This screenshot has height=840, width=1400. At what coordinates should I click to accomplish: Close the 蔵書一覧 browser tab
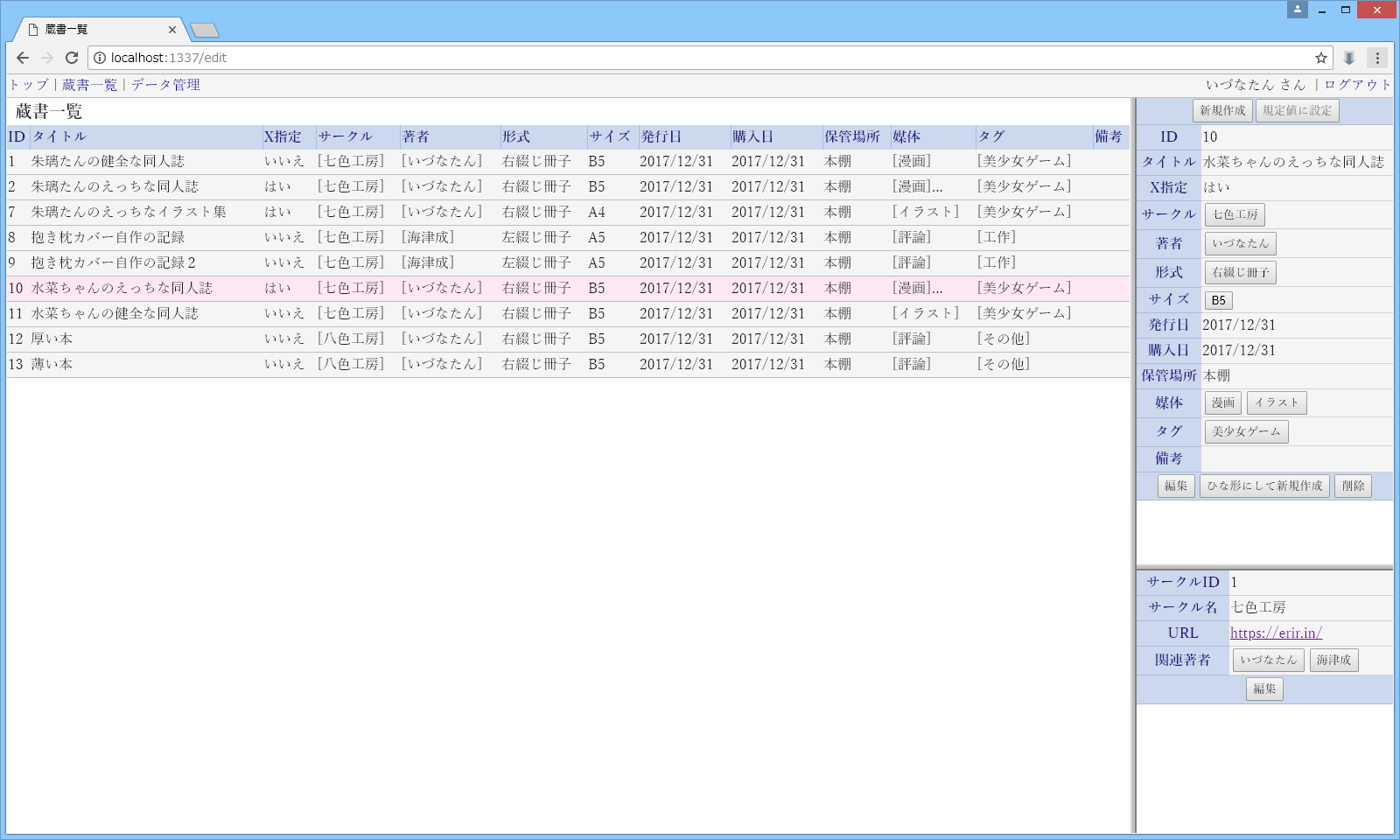pyautogui.click(x=172, y=30)
